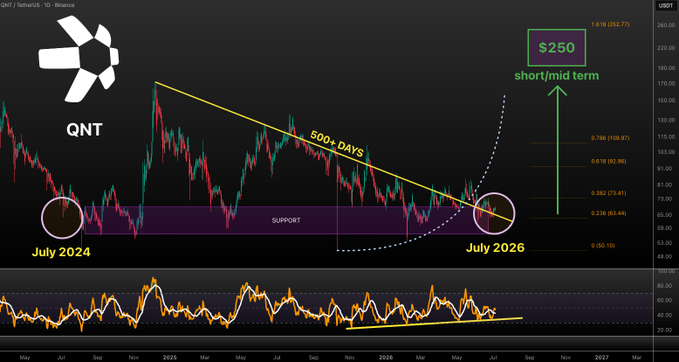
Task: Click the 150.00 price axis label
Action: pos(666,100)
